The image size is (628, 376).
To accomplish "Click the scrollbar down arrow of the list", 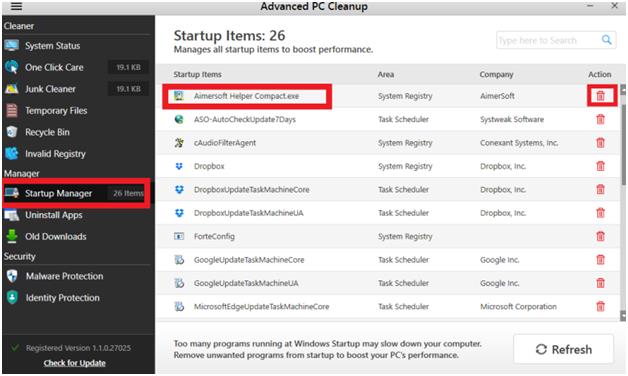I will pyautogui.click(x=623, y=316).
